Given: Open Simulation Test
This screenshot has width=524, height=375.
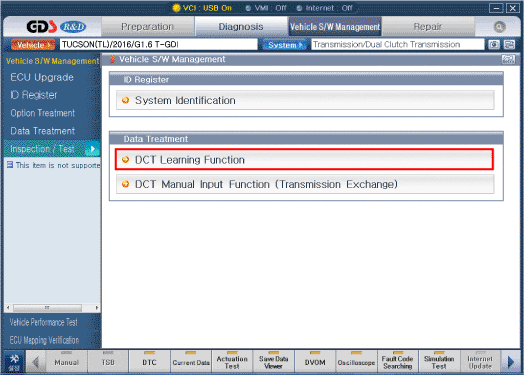Looking at the screenshot, I should [x=439, y=362].
